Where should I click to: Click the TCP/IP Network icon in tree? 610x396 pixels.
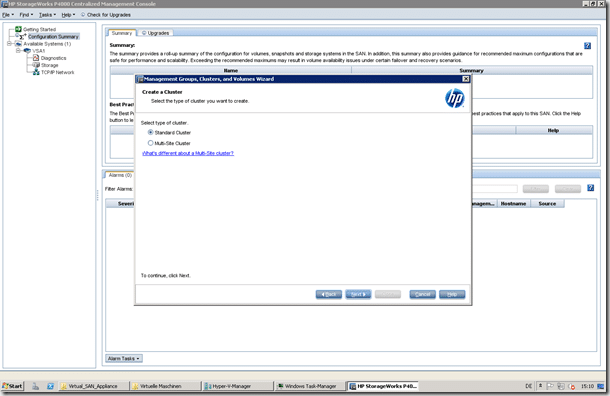point(36,72)
